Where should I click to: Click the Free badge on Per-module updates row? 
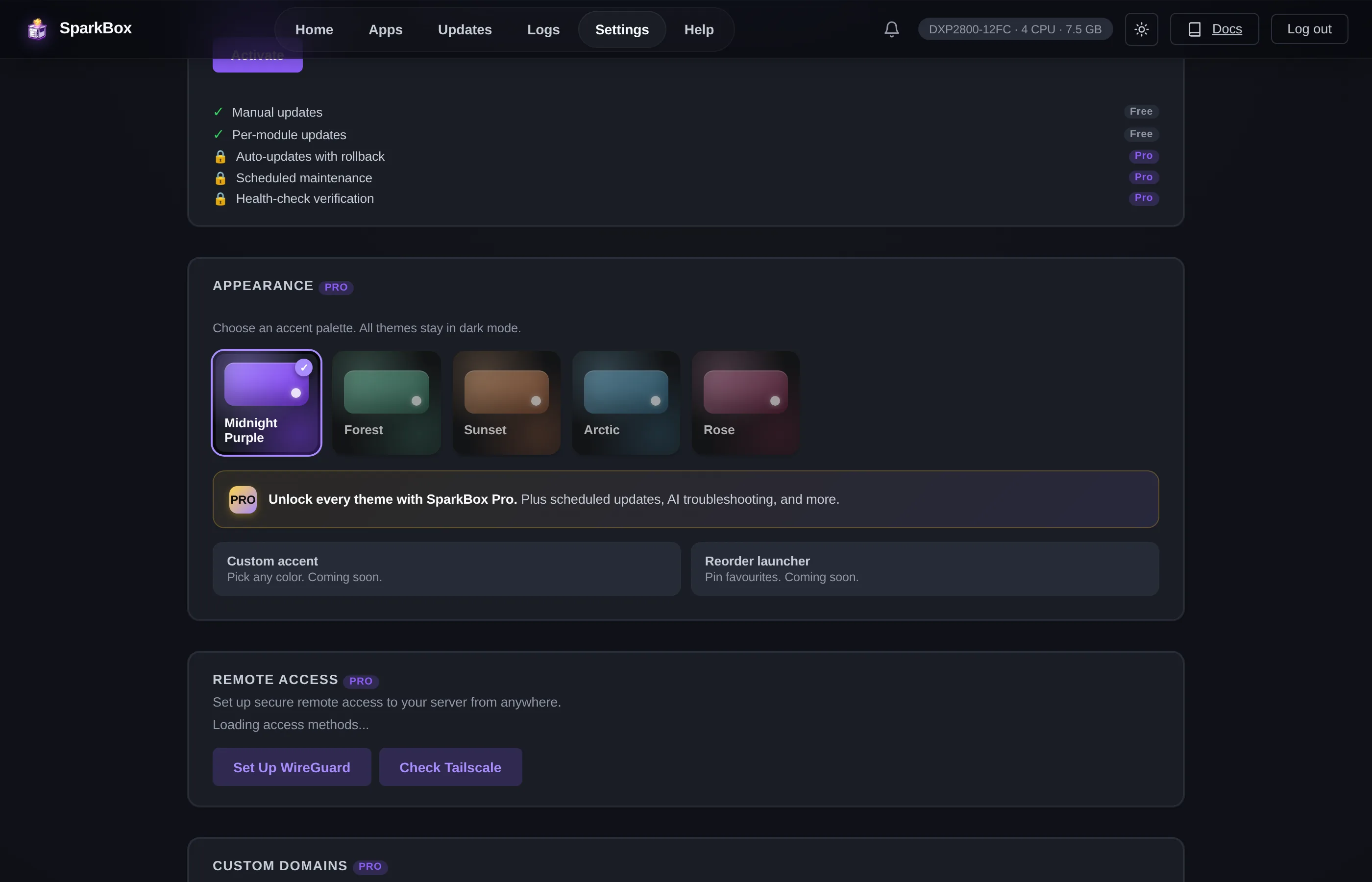pos(1141,134)
